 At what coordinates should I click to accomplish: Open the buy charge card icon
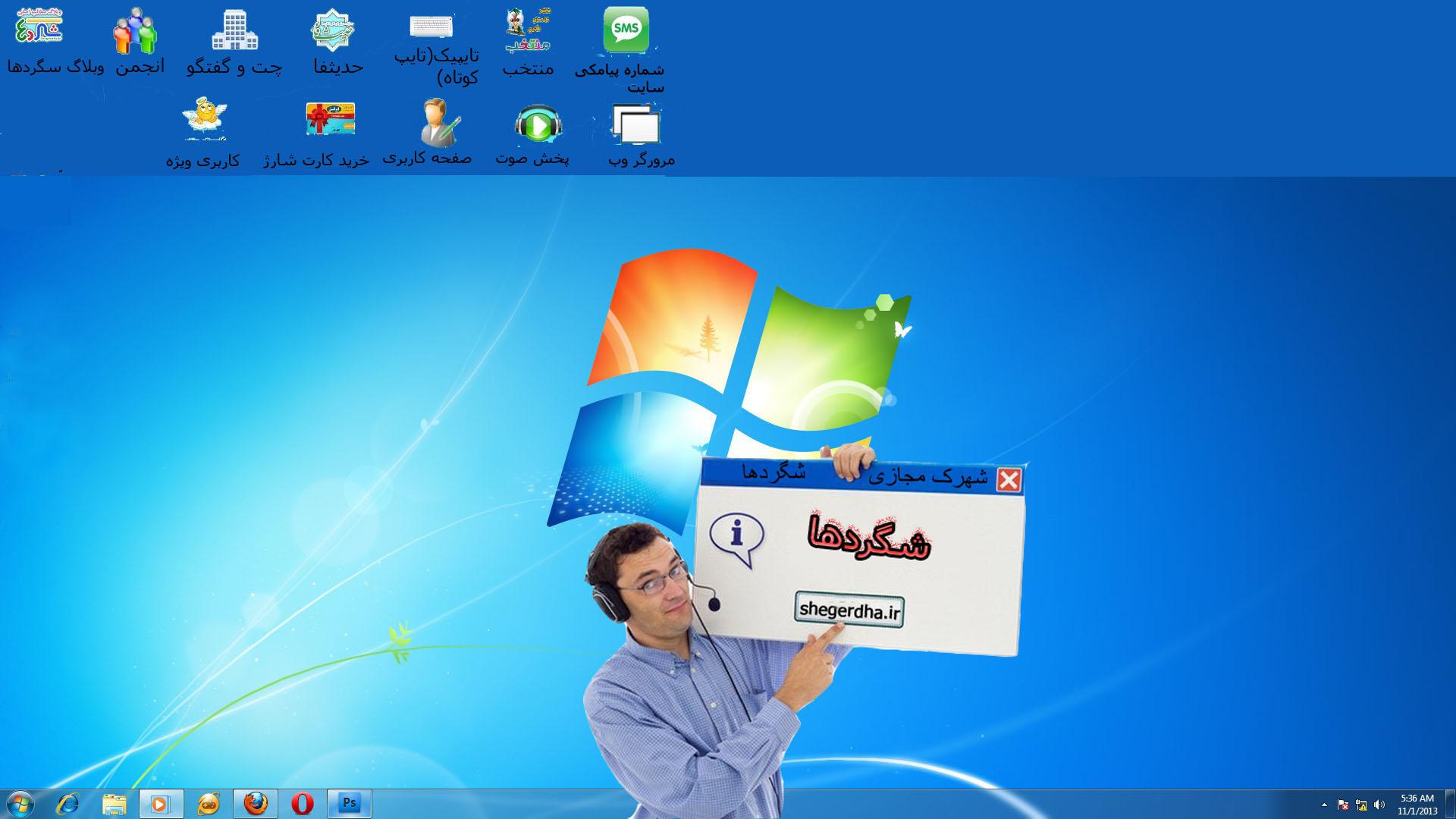tap(330, 120)
